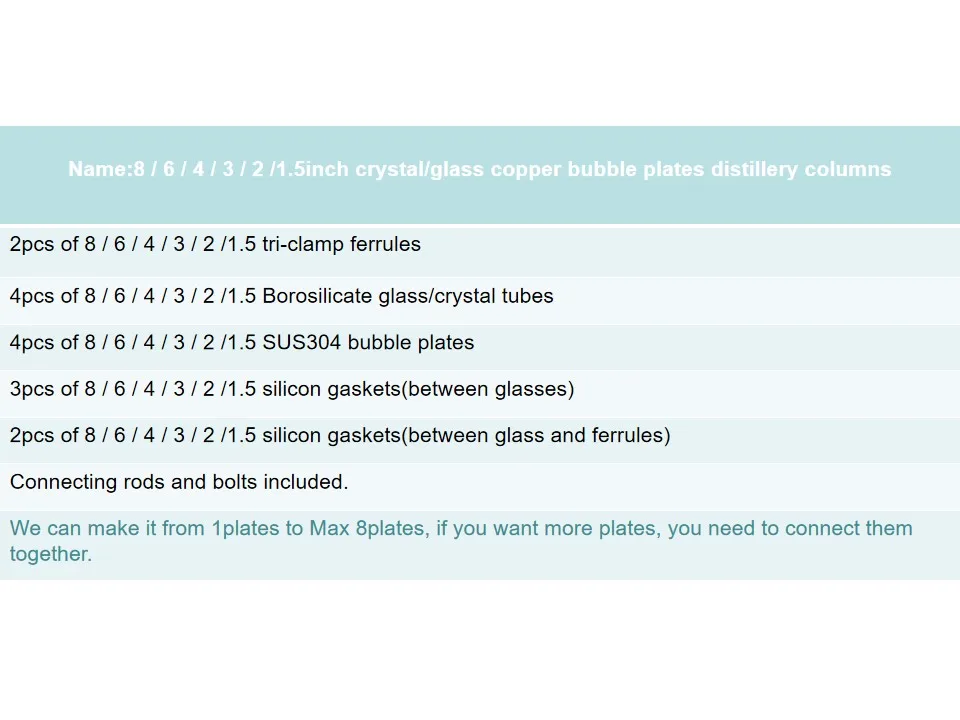This screenshot has width=960, height=720.
Task: Click the 'Connecting rods and bolts included' line
Action: (x=179, y=482)
